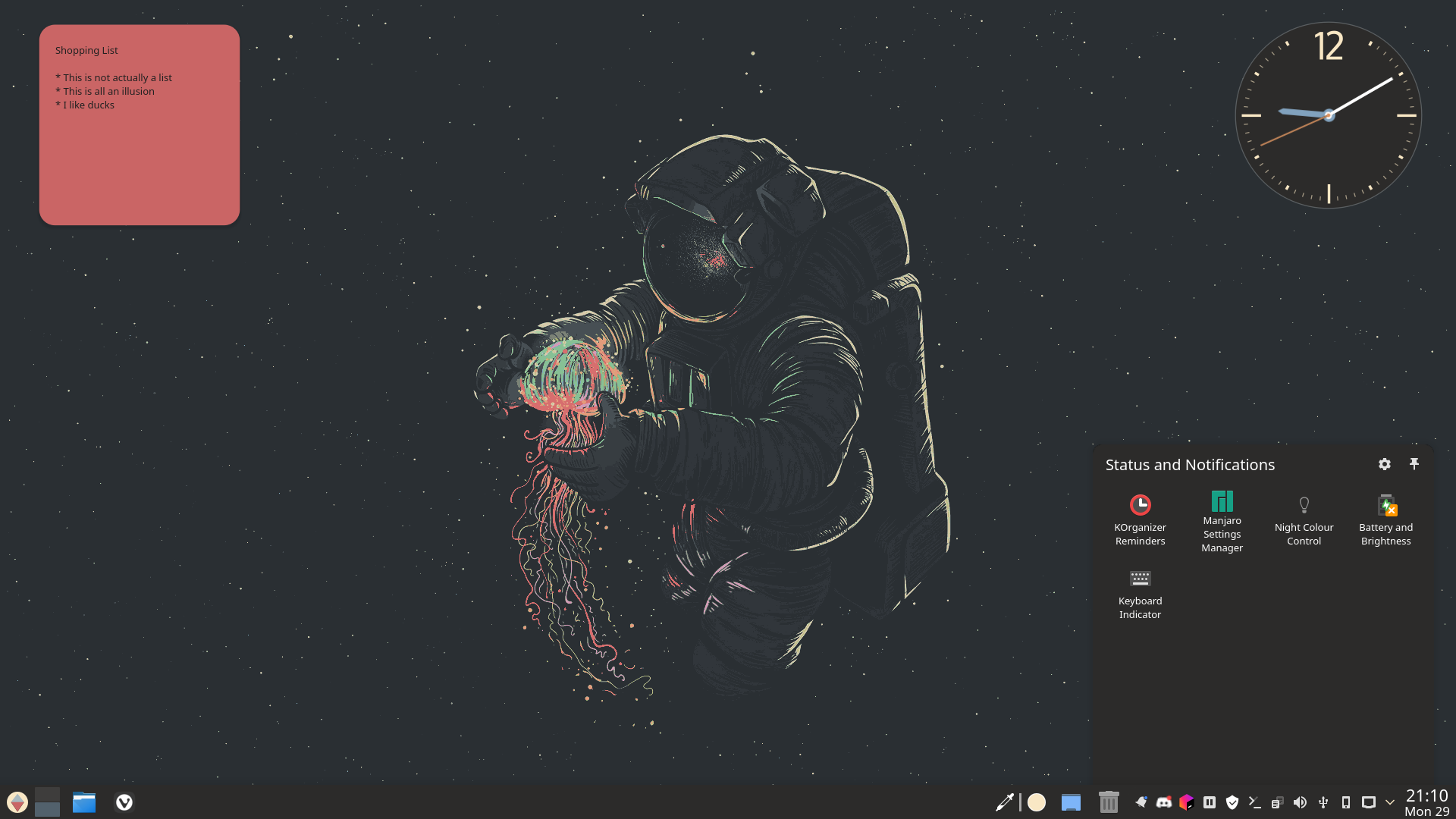This screenshot has height=819, width=1456.
Task: Click the 'I like ducks' line in note
Action: pos(85,105)
